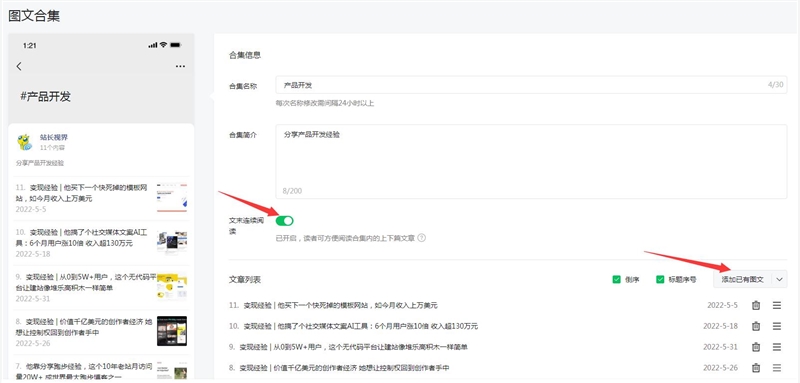Click the 图文合集 page title
The image size is (800, 383).
coord(34,15)
